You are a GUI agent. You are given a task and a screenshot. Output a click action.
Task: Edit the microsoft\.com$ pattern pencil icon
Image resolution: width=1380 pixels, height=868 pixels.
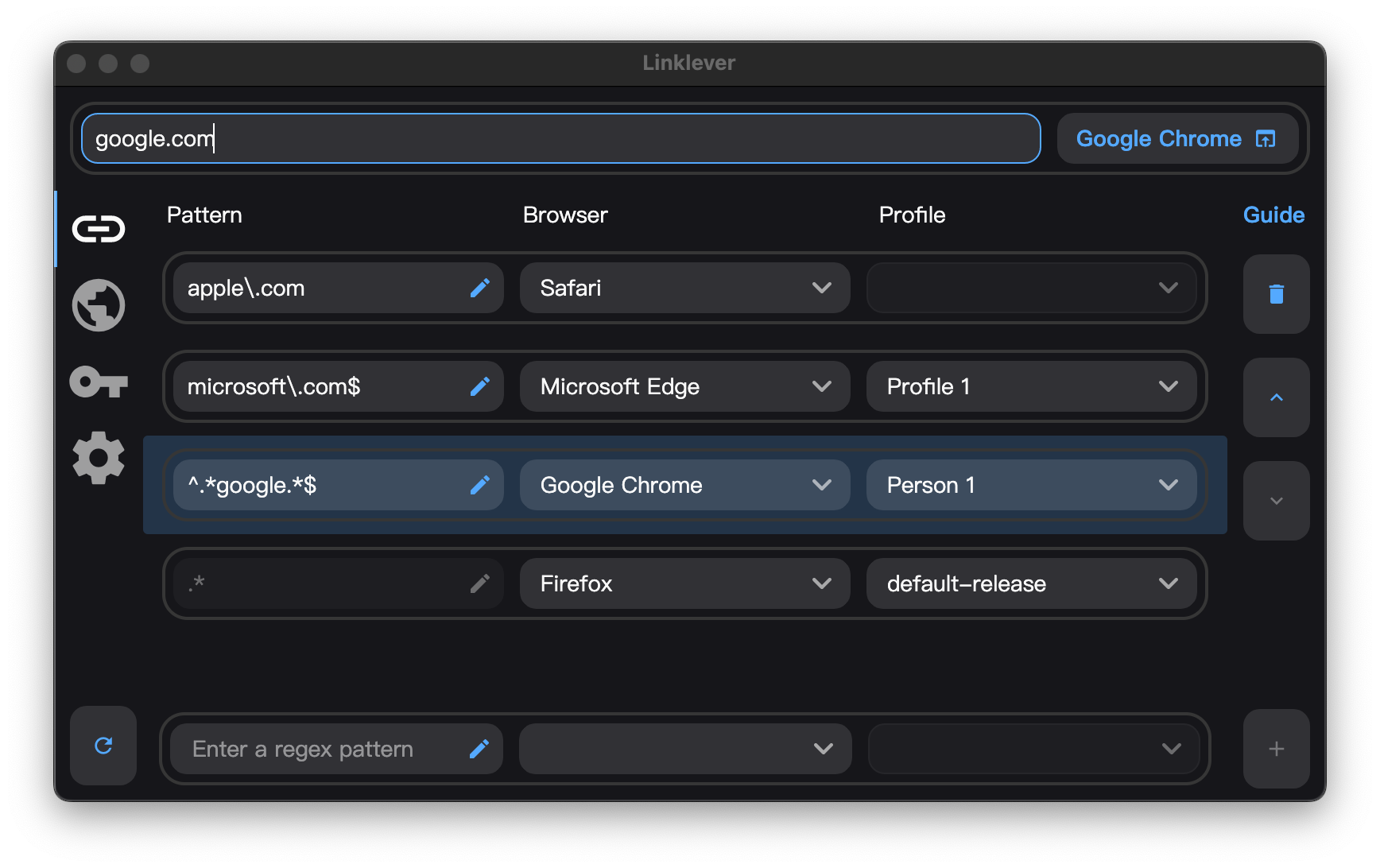[479, 386]
